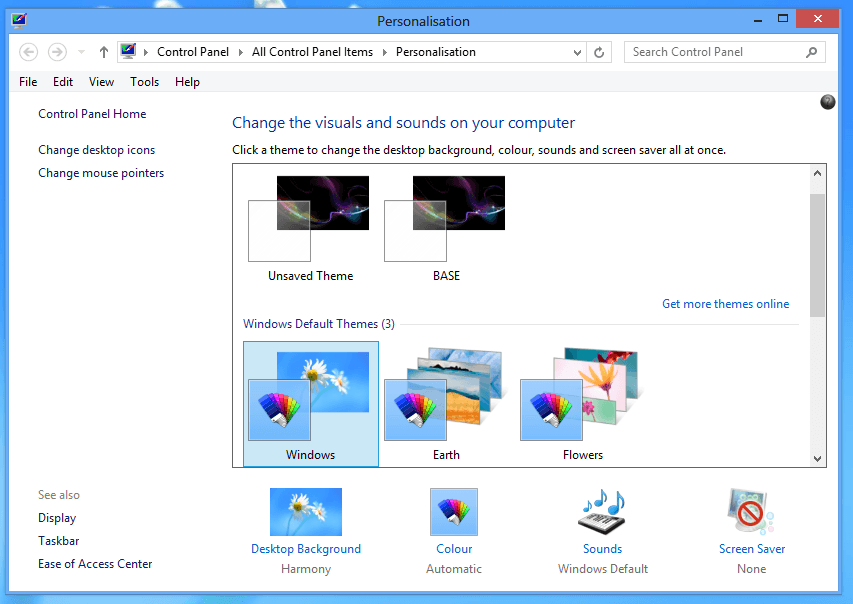Open the Edit menu
This screenshot has width=853, height=604.
click(x=63, y=82)
